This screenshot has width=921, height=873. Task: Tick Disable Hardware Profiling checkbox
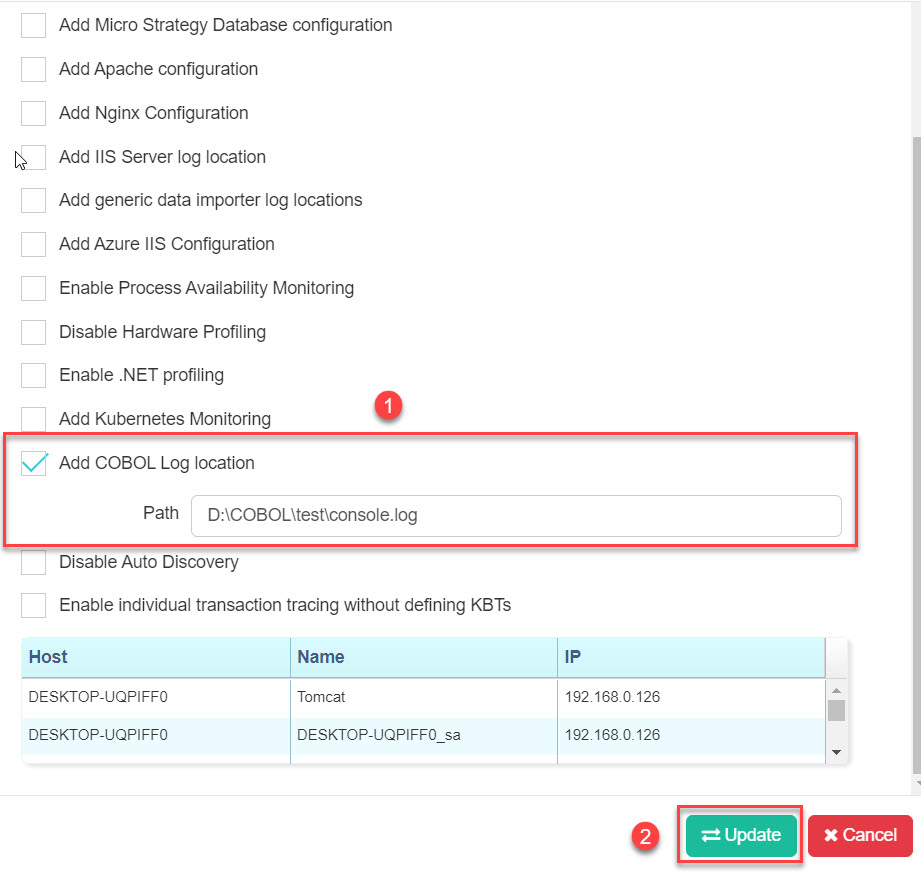(x=33, y=332)
